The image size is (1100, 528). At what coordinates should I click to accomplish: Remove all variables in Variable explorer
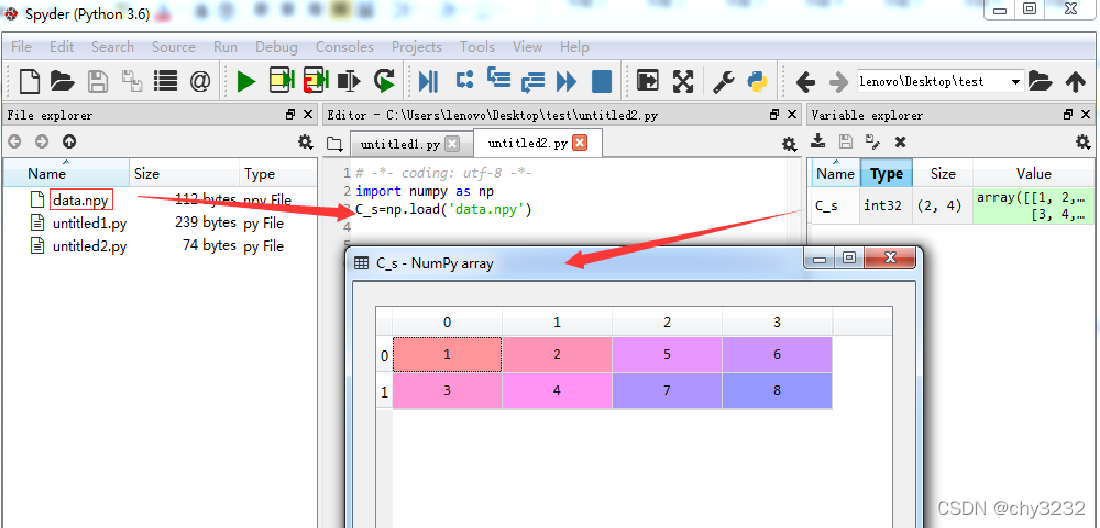(900, 142)
